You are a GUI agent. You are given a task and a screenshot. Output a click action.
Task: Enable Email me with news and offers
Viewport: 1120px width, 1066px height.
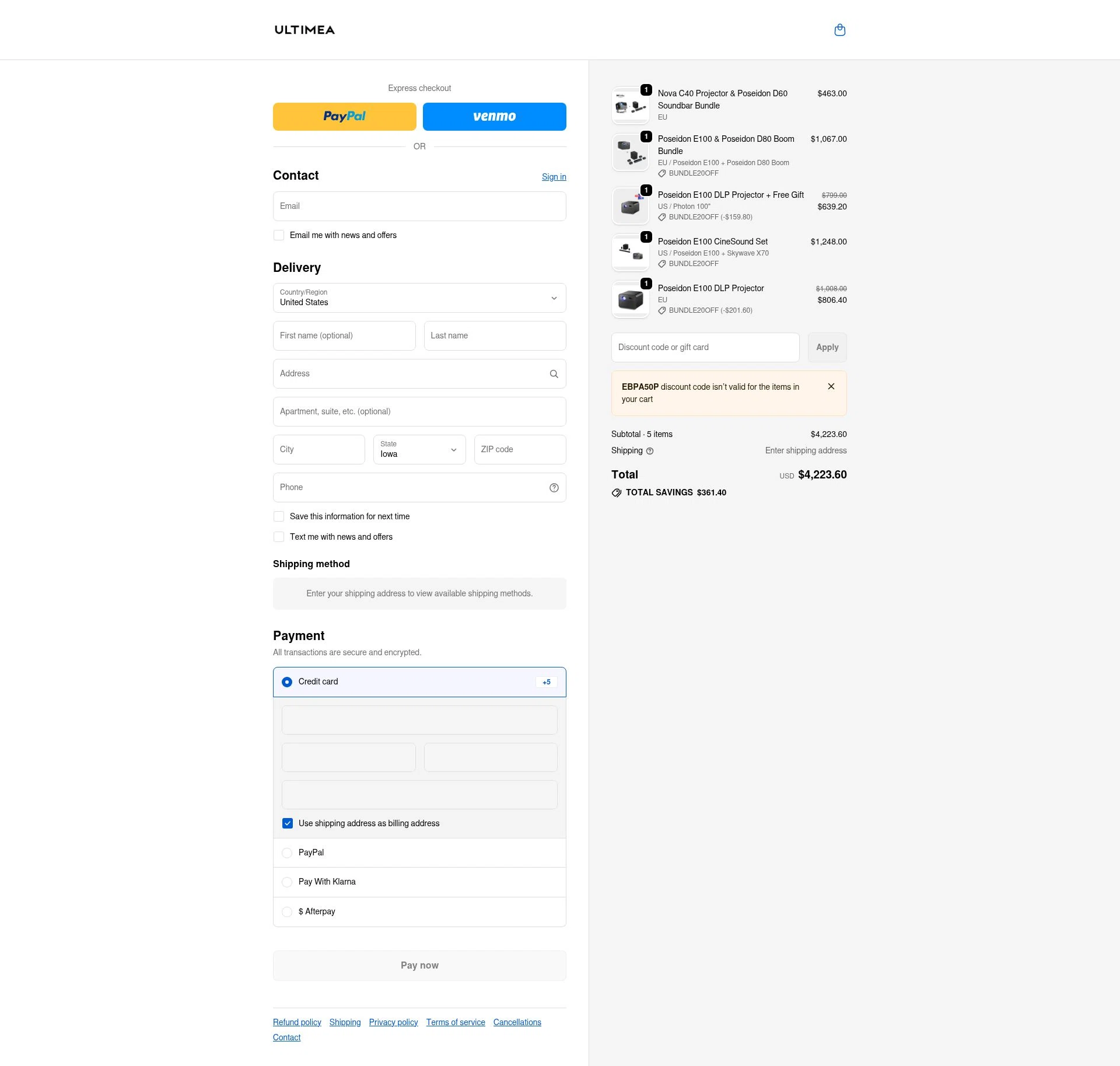[279, 235]
